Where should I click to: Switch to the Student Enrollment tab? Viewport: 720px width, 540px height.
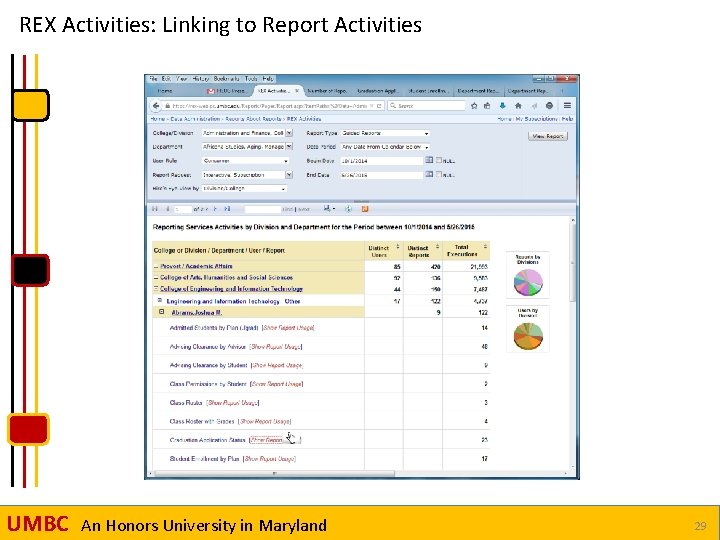(428, 91)
